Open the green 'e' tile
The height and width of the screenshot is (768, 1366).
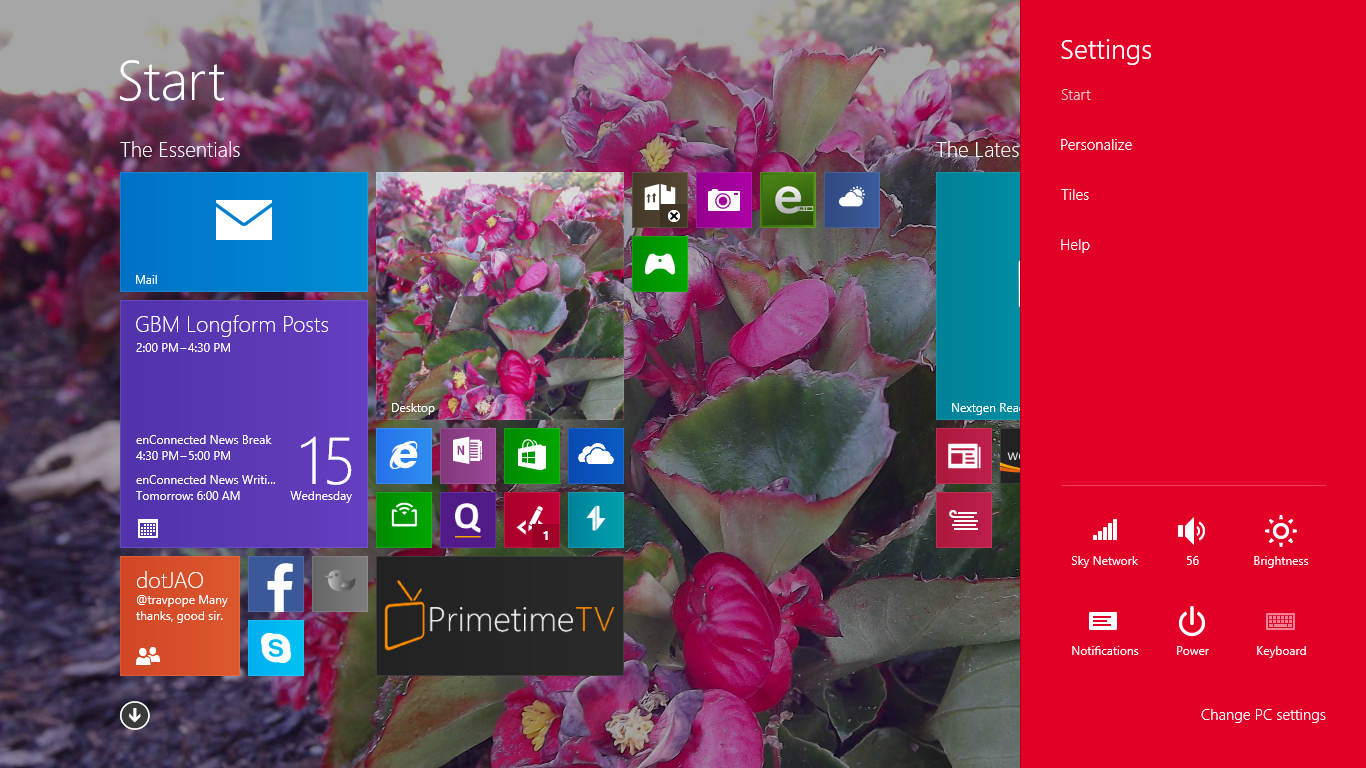[788, 200]
